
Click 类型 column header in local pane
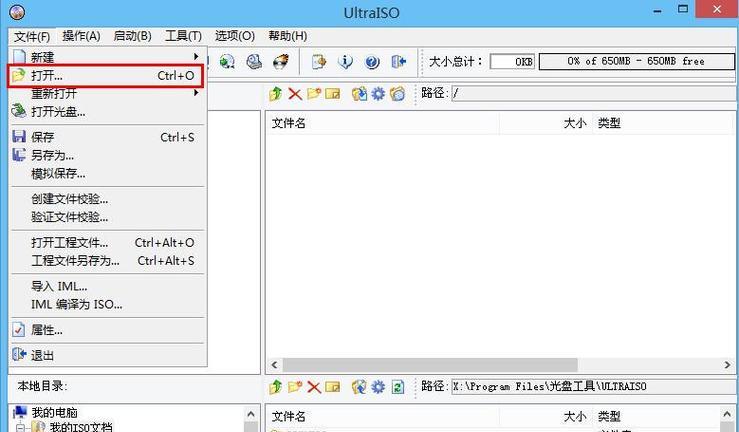[657, 416]
